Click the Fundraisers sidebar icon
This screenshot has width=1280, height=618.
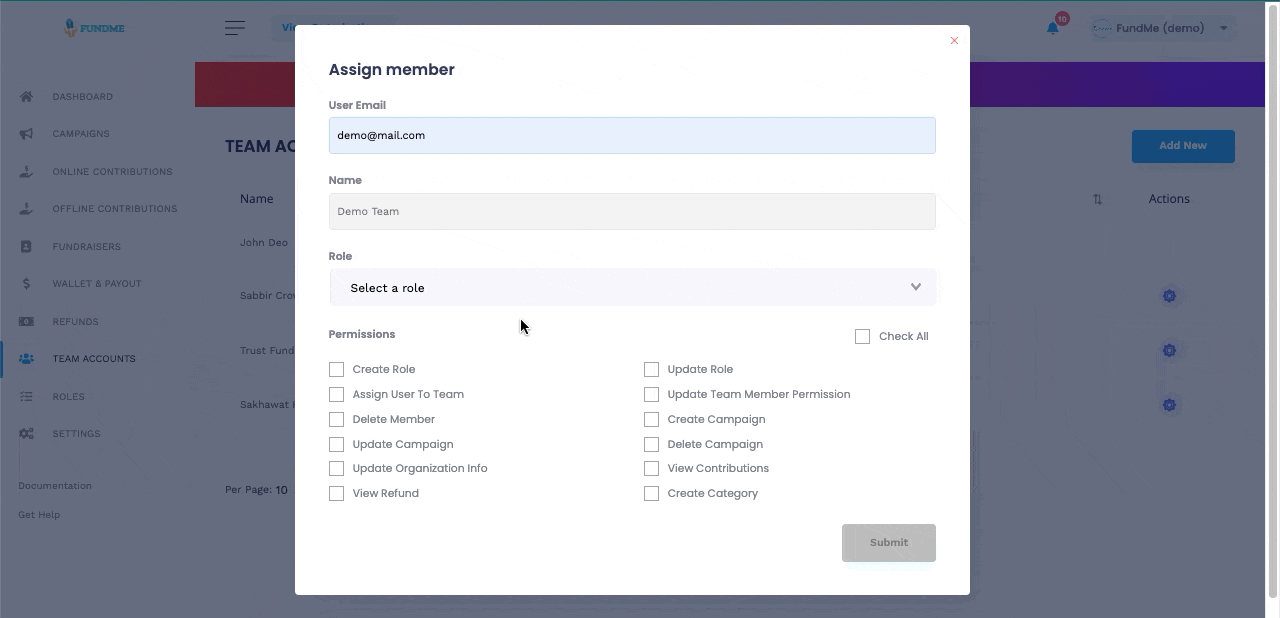click(27, 247)
